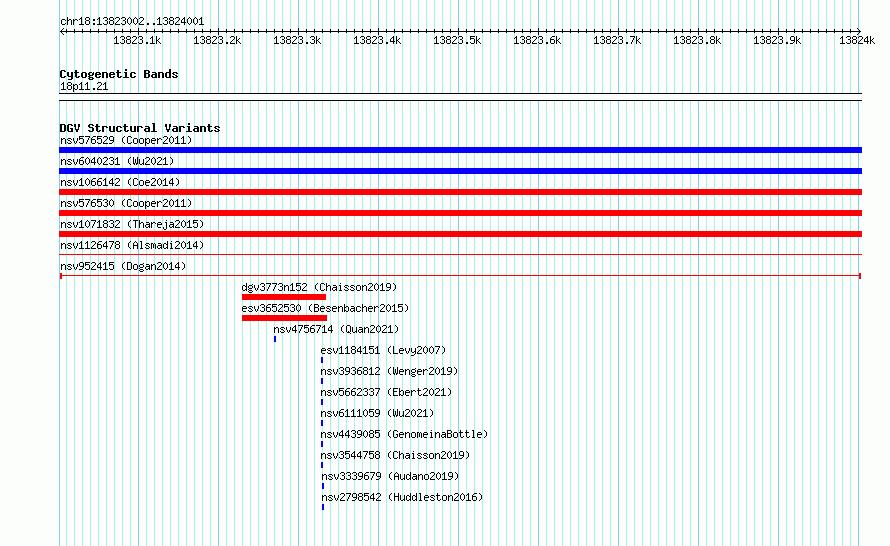Click the Cytogenetic Bands track title

[119, 74]
